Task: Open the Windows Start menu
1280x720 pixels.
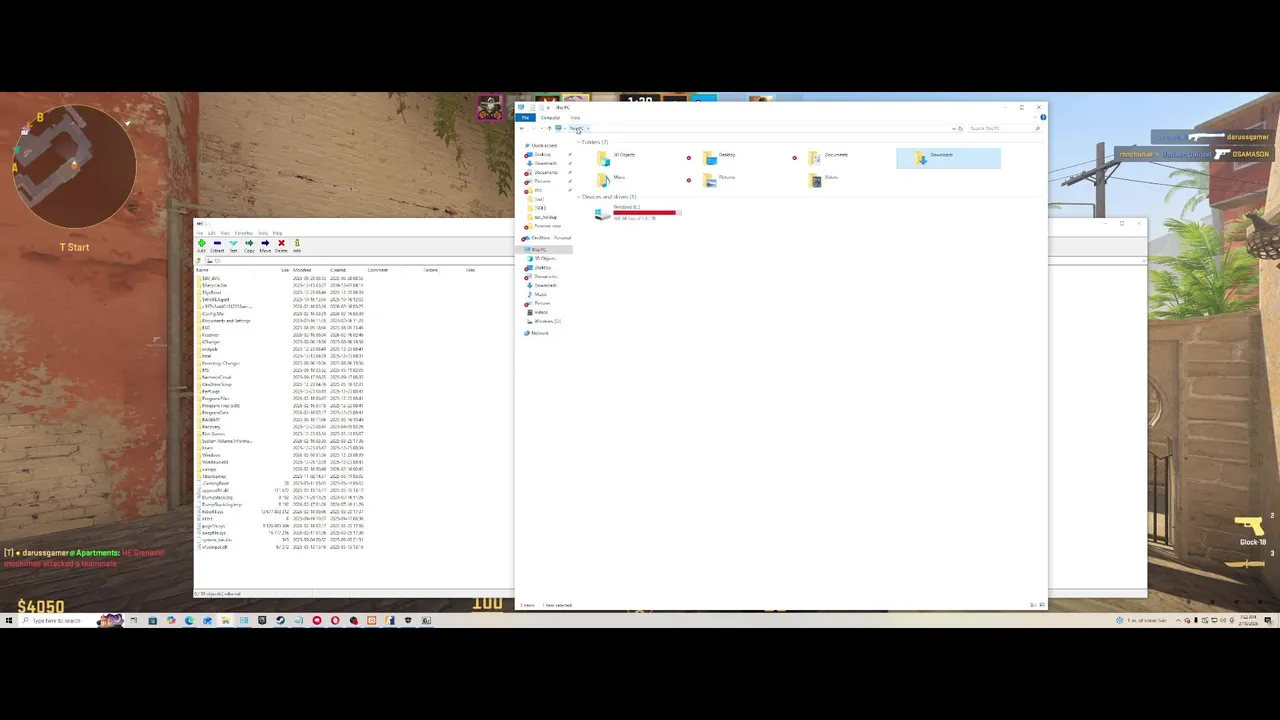Action: (x=9, y=621)
